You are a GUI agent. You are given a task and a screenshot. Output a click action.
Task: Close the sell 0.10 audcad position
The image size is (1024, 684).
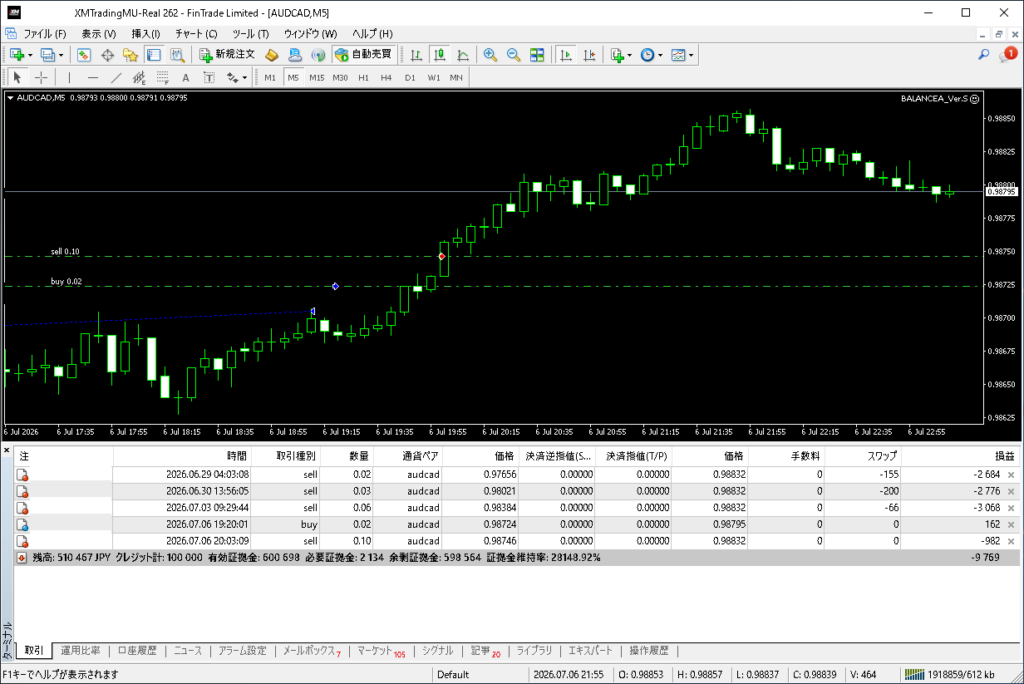(x=1011, y=542)
